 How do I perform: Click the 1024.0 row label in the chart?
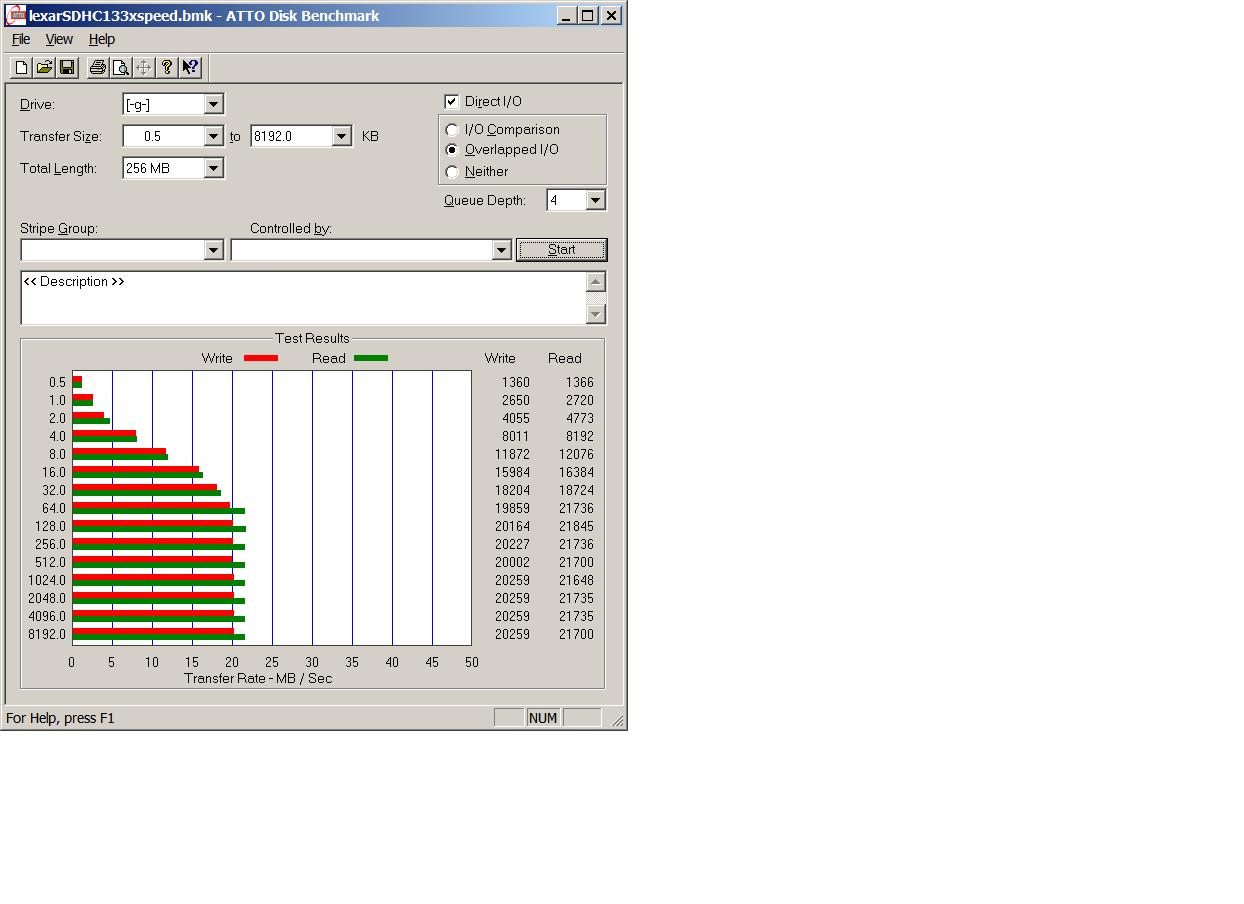tap(47, 580)
